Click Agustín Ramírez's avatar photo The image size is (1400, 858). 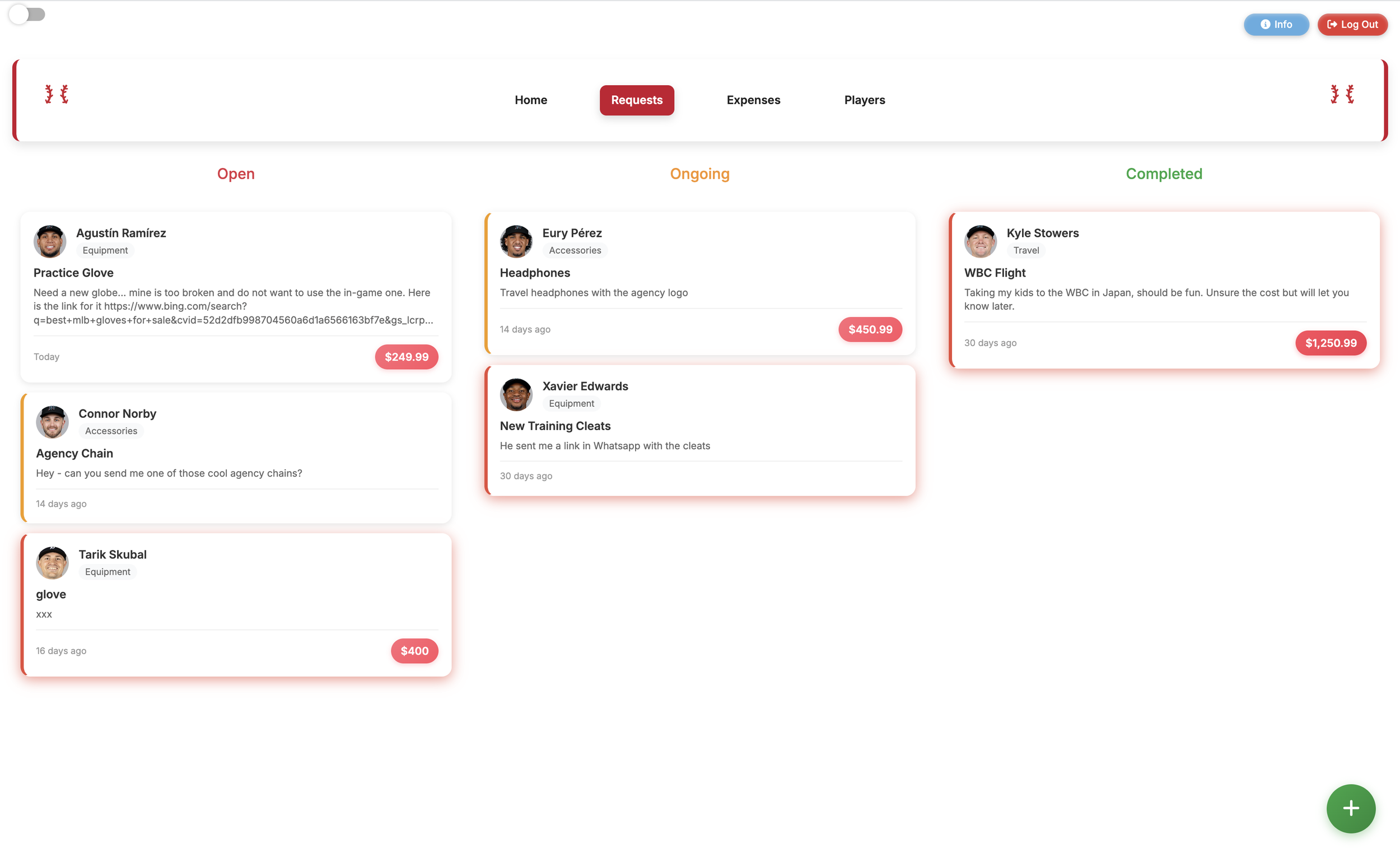(50, 241)
